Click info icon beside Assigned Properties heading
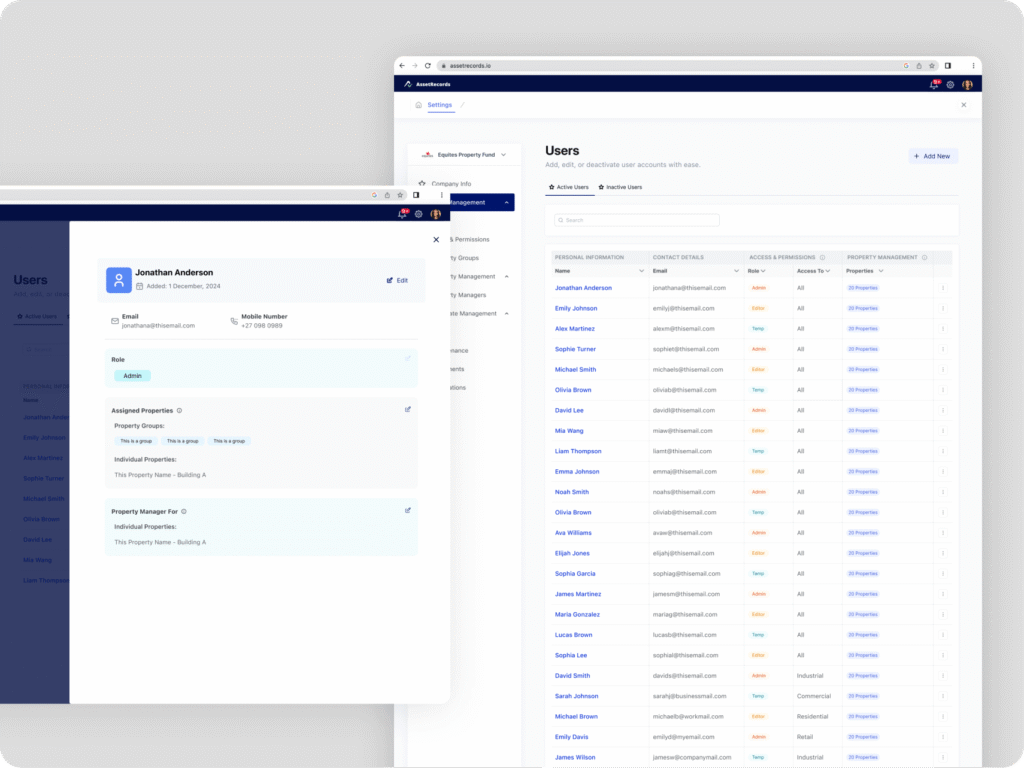This screenshot has width=1024, height=768. pos(179,410)
